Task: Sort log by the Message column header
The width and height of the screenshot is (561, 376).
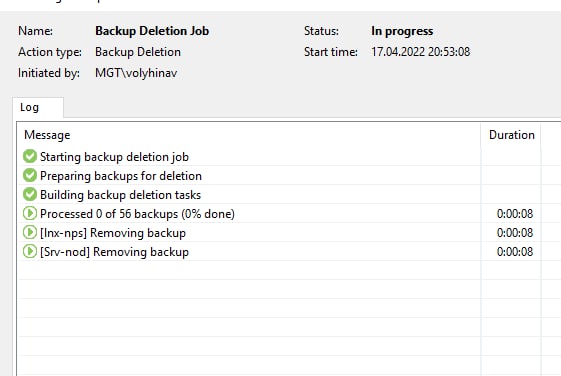Action: 47,135
